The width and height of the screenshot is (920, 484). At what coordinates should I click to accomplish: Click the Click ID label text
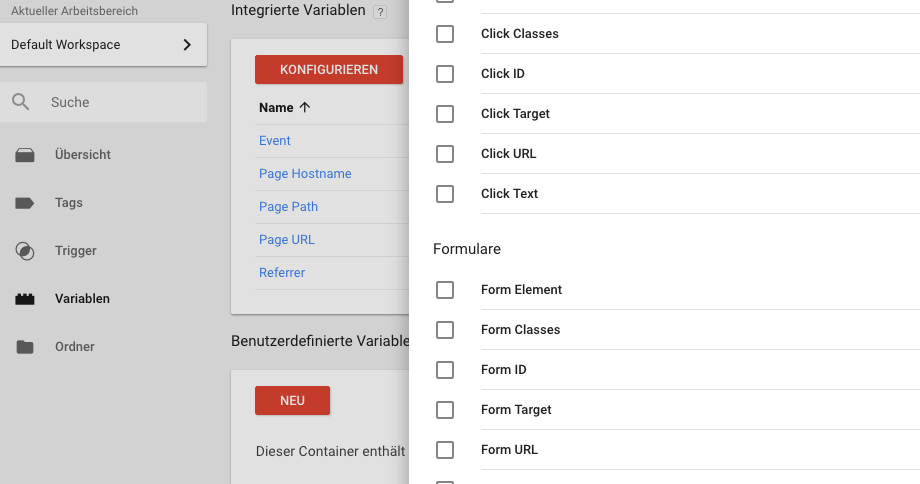coord(503,74)
